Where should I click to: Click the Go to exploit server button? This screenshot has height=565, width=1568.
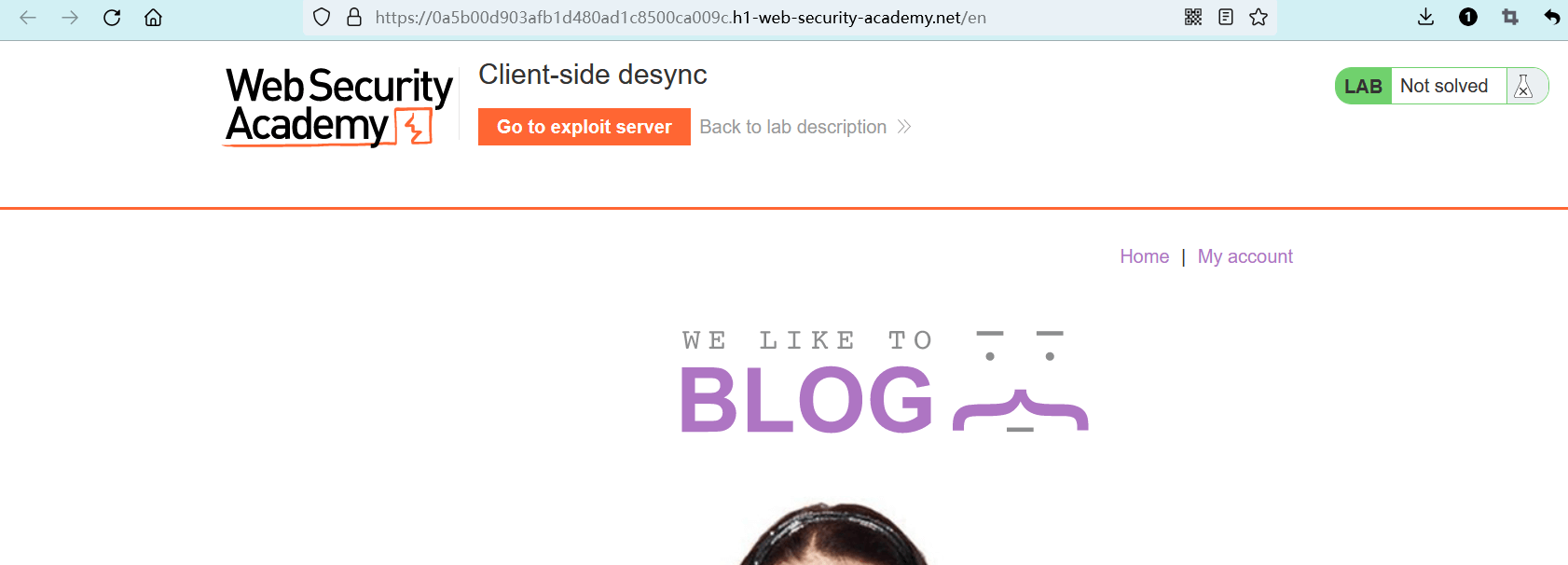(585, 127)
